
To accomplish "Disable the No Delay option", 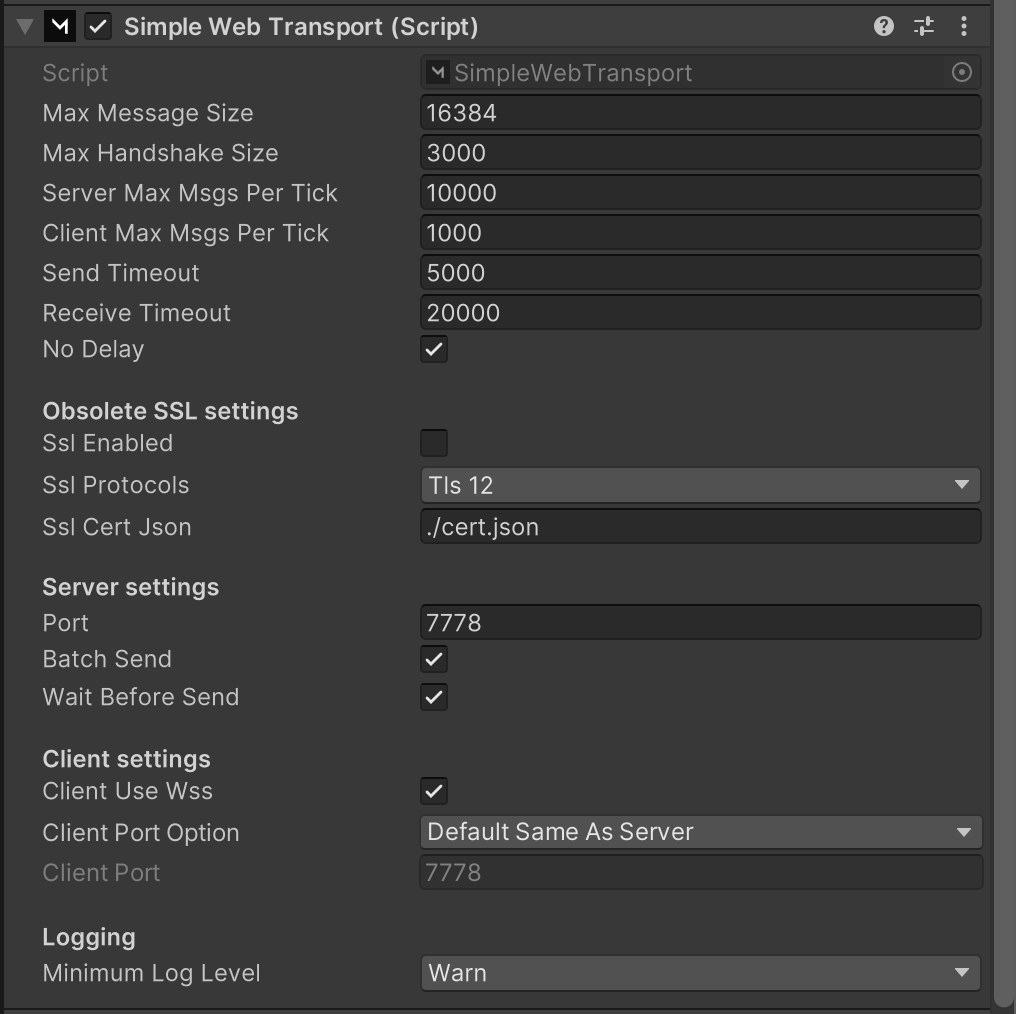I will coord(434,349).
